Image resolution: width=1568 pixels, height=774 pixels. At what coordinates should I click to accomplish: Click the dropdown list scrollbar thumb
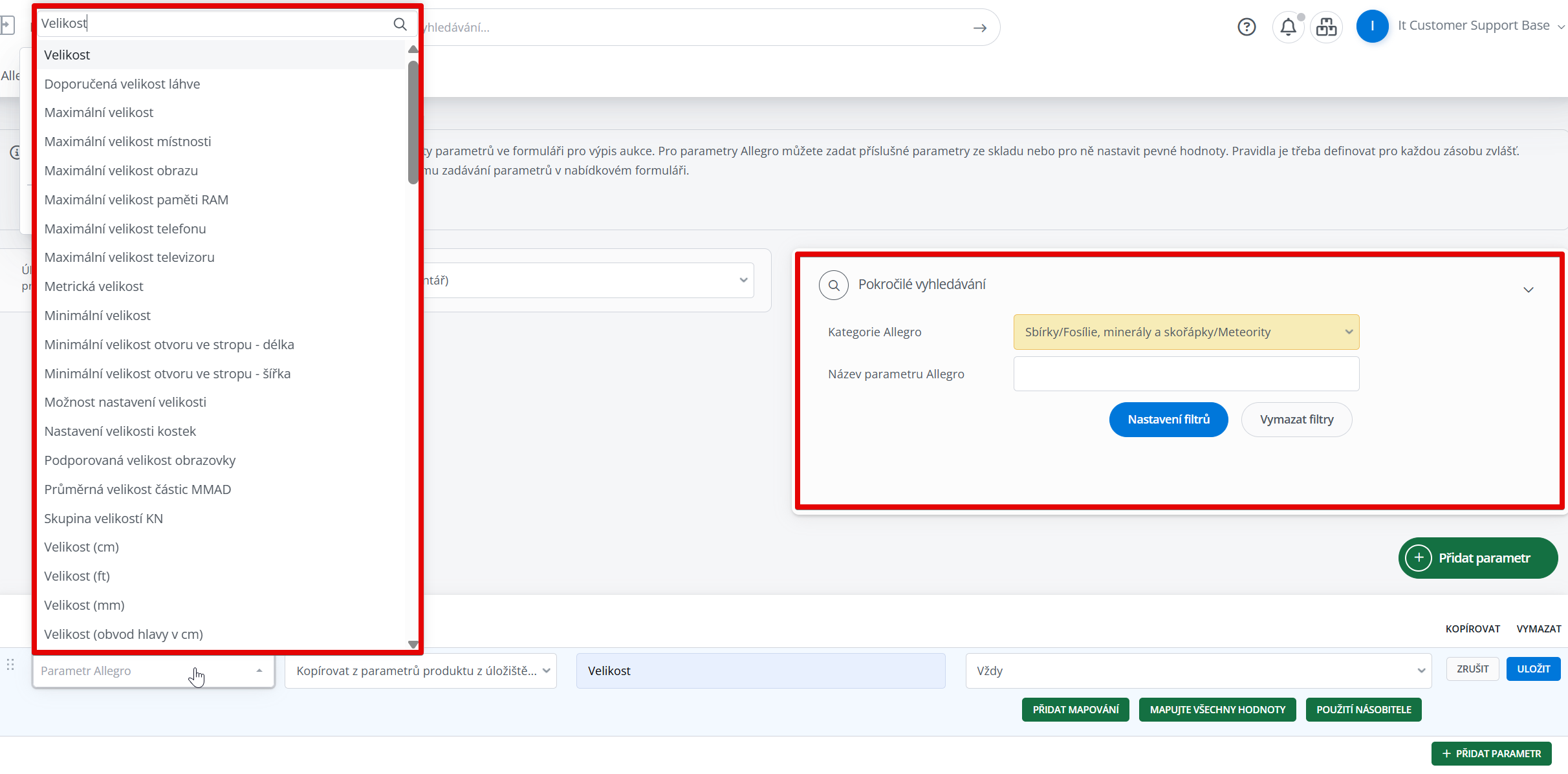coord(413,122)
